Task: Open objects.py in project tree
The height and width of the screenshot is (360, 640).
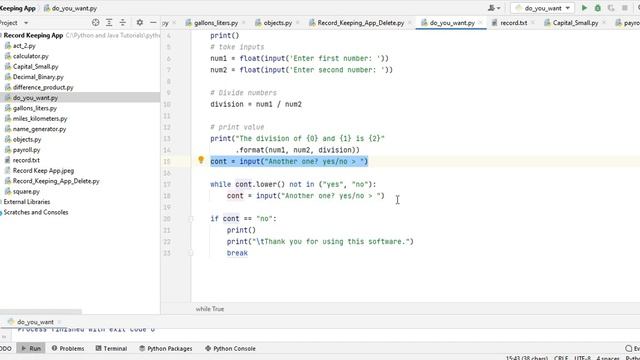Action: click(27, 139)
